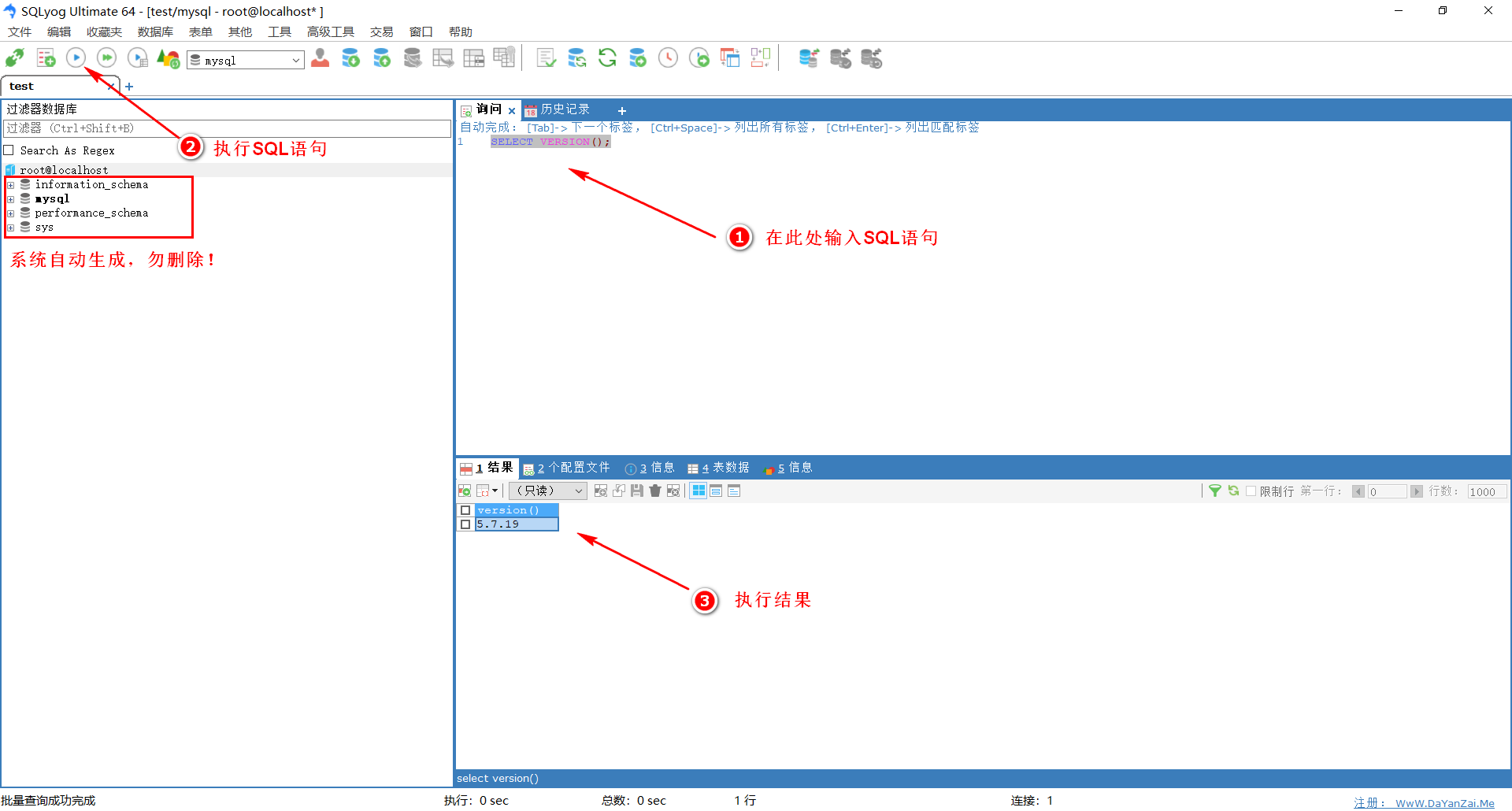Switch to text view icon in results
This screenshot has height=811, width=1512.
point(734,491)
